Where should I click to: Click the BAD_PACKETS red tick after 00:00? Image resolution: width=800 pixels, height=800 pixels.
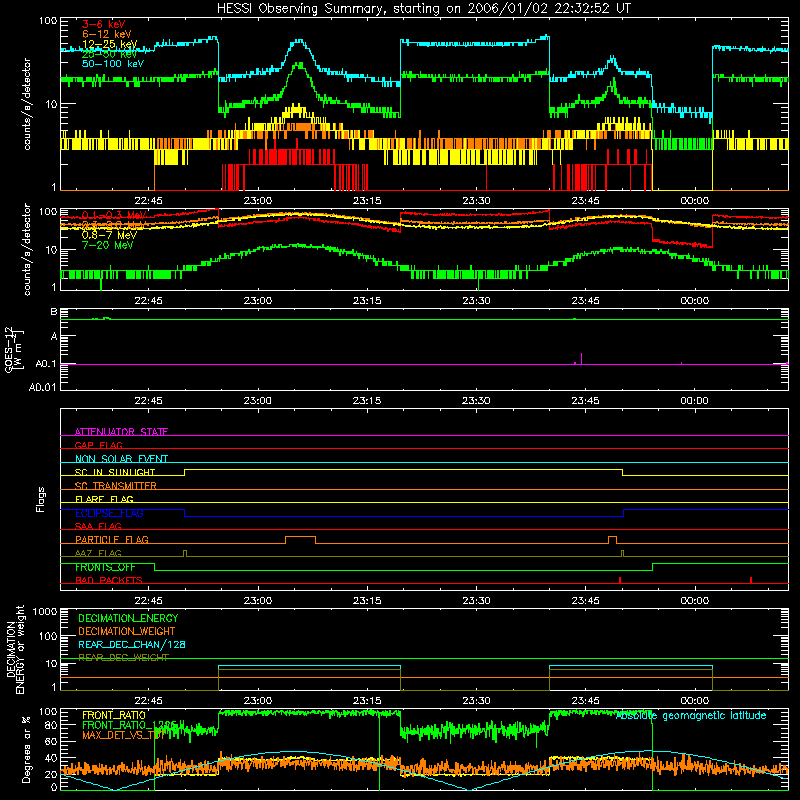(751, 580)
